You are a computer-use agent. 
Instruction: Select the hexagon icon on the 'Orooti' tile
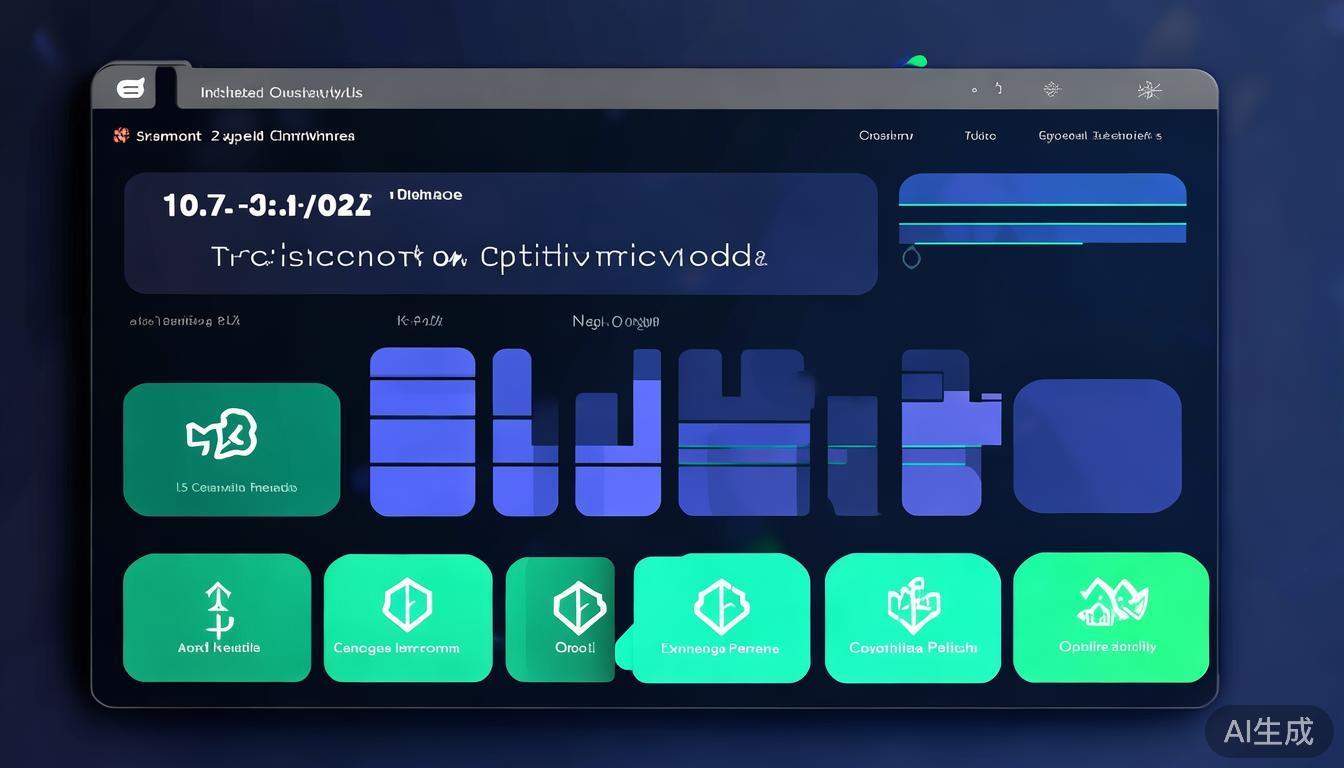[578, 606]
